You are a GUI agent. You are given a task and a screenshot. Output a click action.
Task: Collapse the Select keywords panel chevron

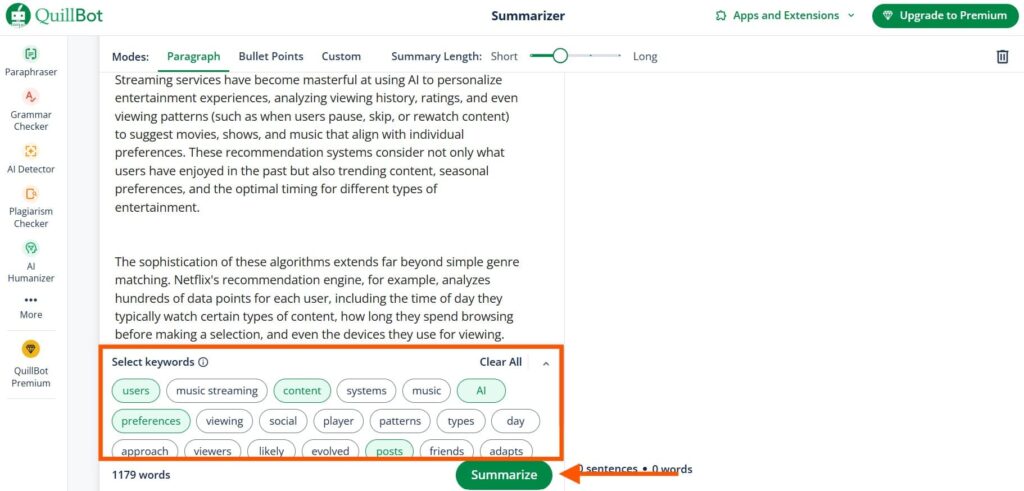point(546,363)
